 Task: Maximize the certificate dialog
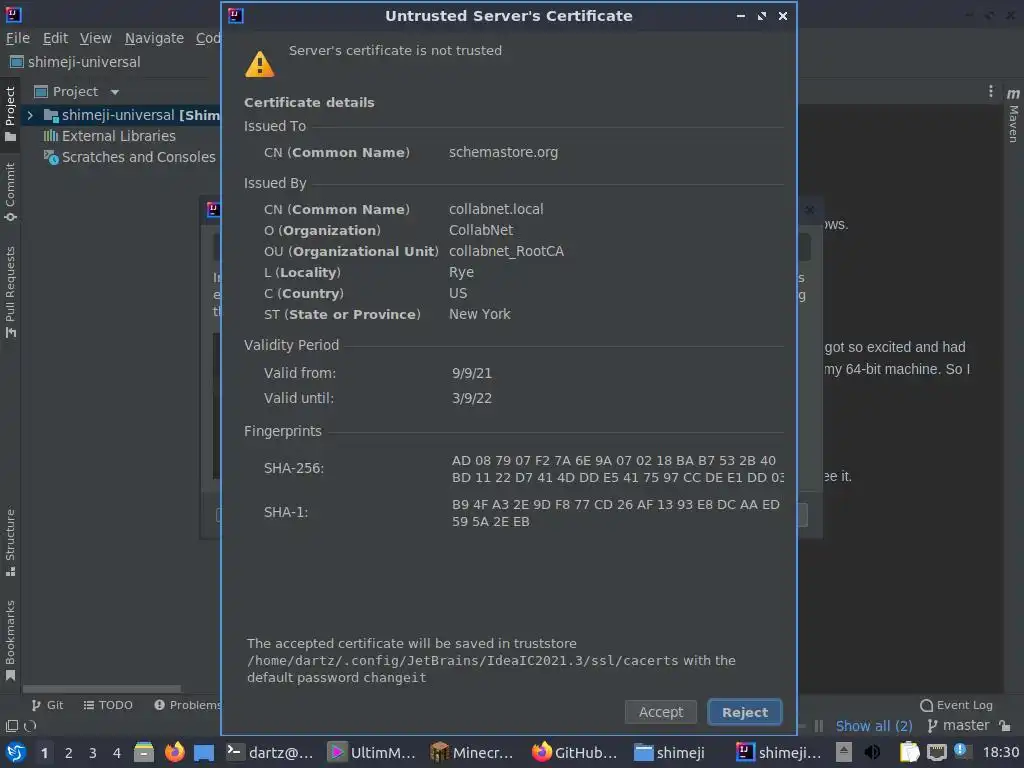click(x=761, y=16)
